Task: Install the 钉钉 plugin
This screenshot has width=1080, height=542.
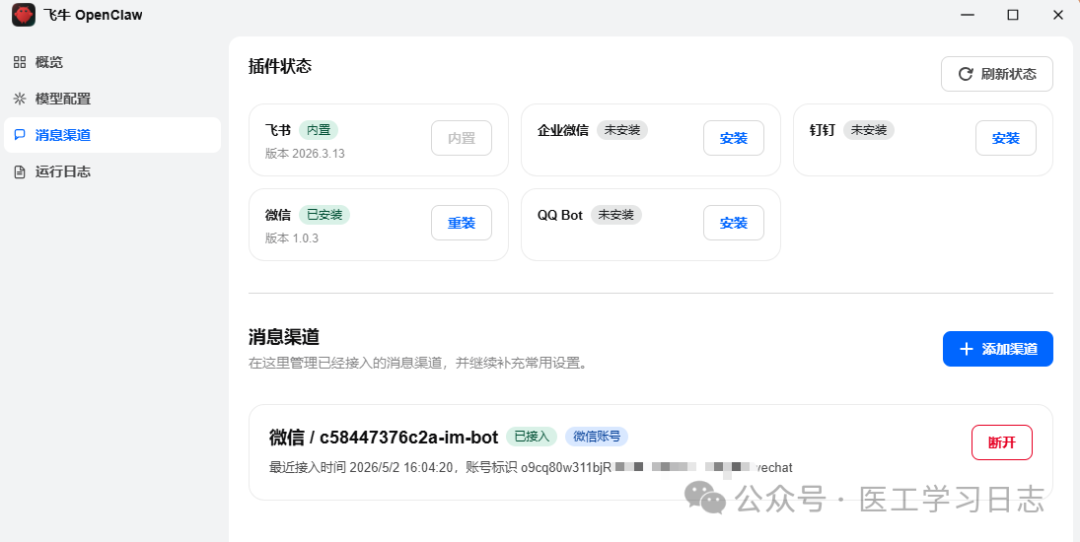Action: click(1006, 138)
